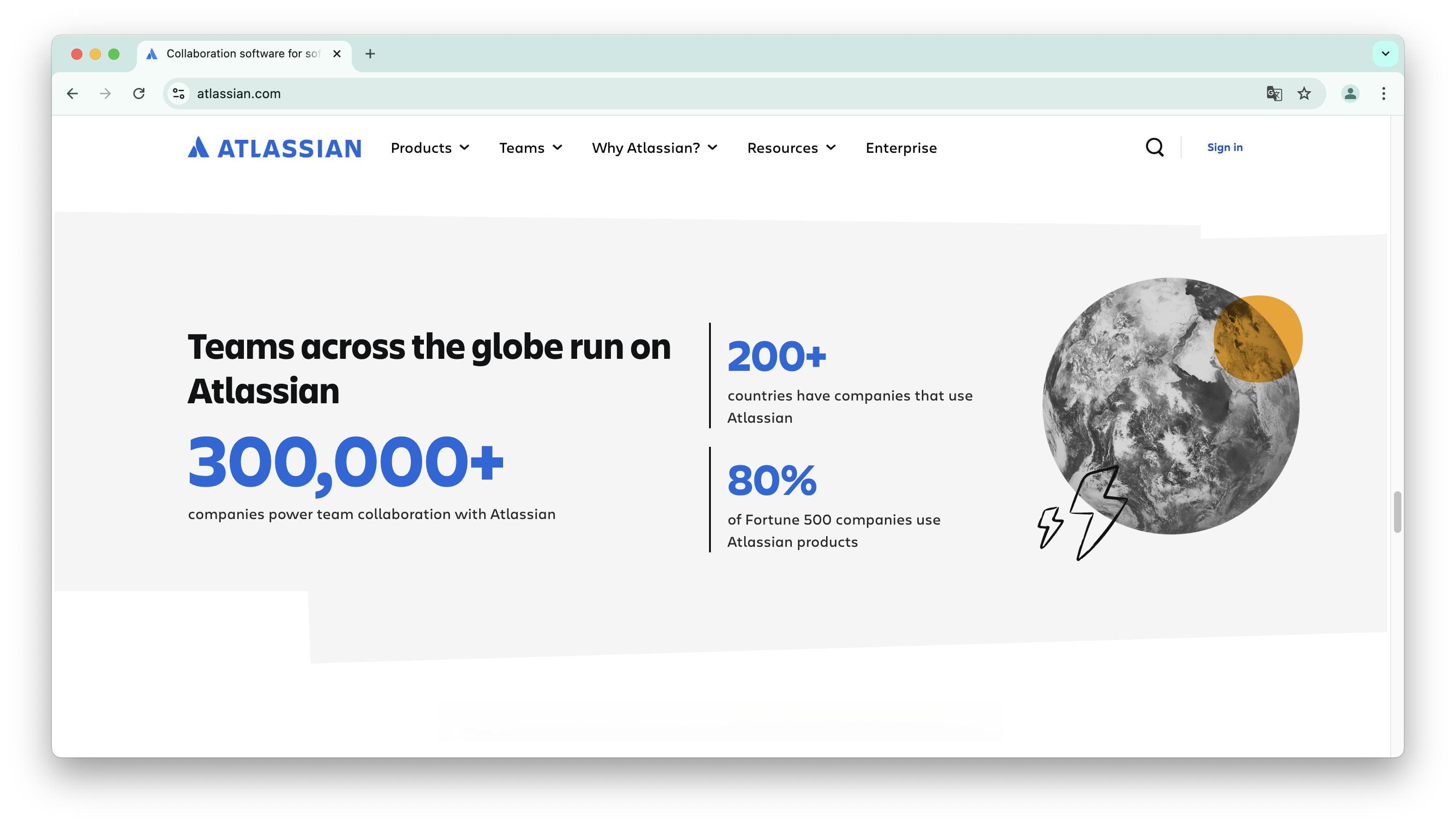Click the Google Translate icon
Image resolution: width=1456 pixels, height=826 pixels.
(1274, 94)
